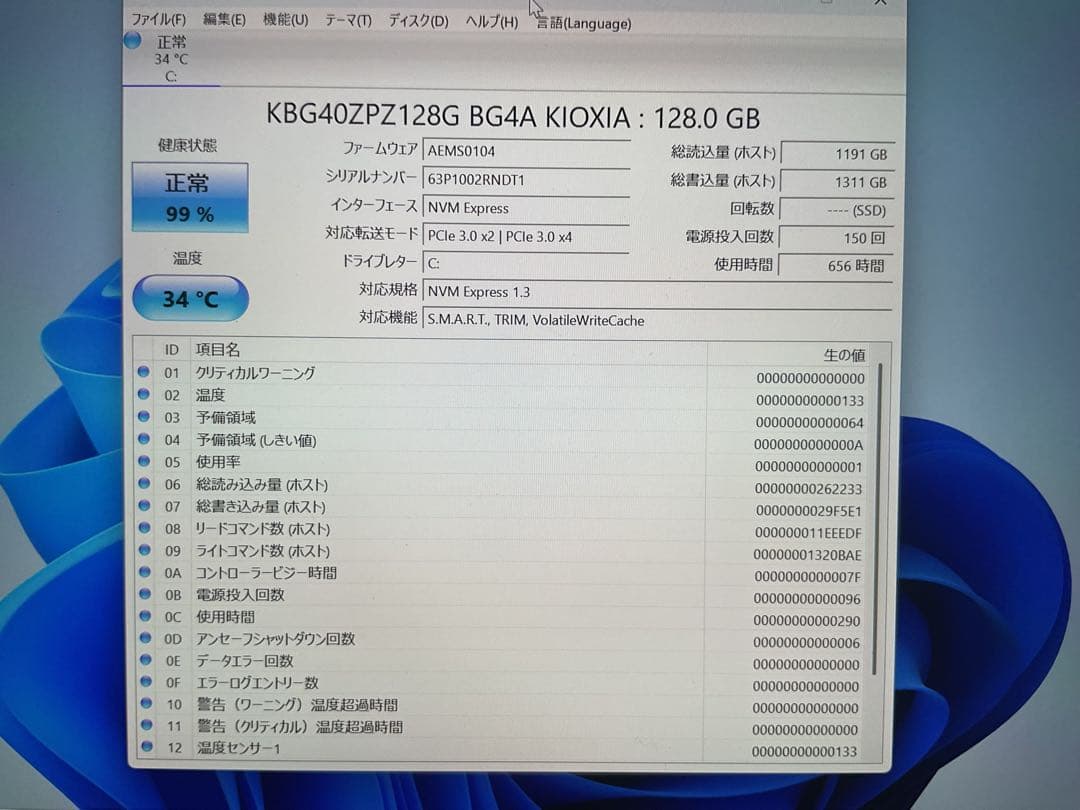
Task: Click status icon of row 07 総書き込み量
Action: click(144, 505)
